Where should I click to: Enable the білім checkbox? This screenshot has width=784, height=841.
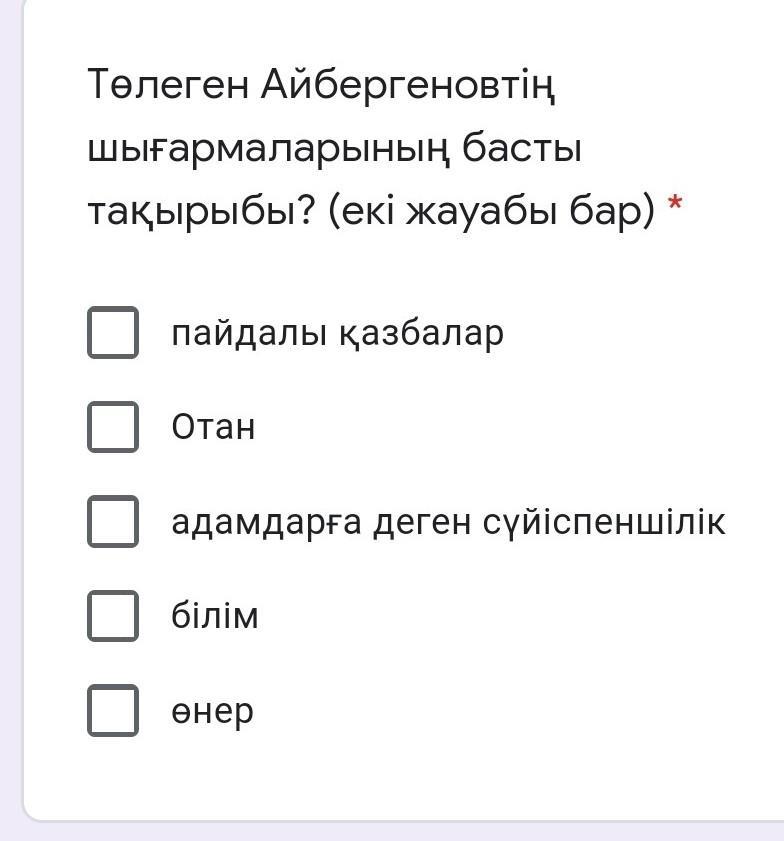click(112, 615)
